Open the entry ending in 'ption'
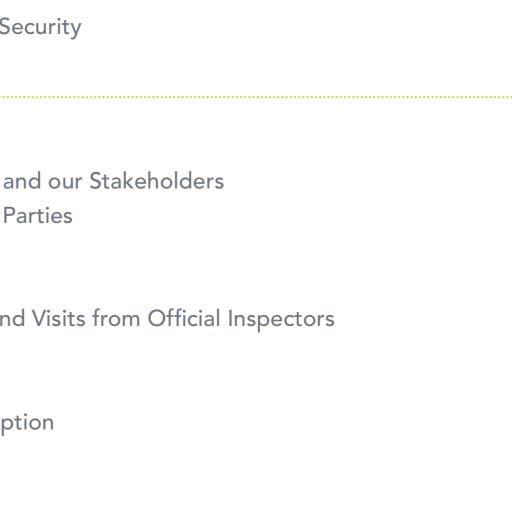512x512 pixels. pos(27,424)
